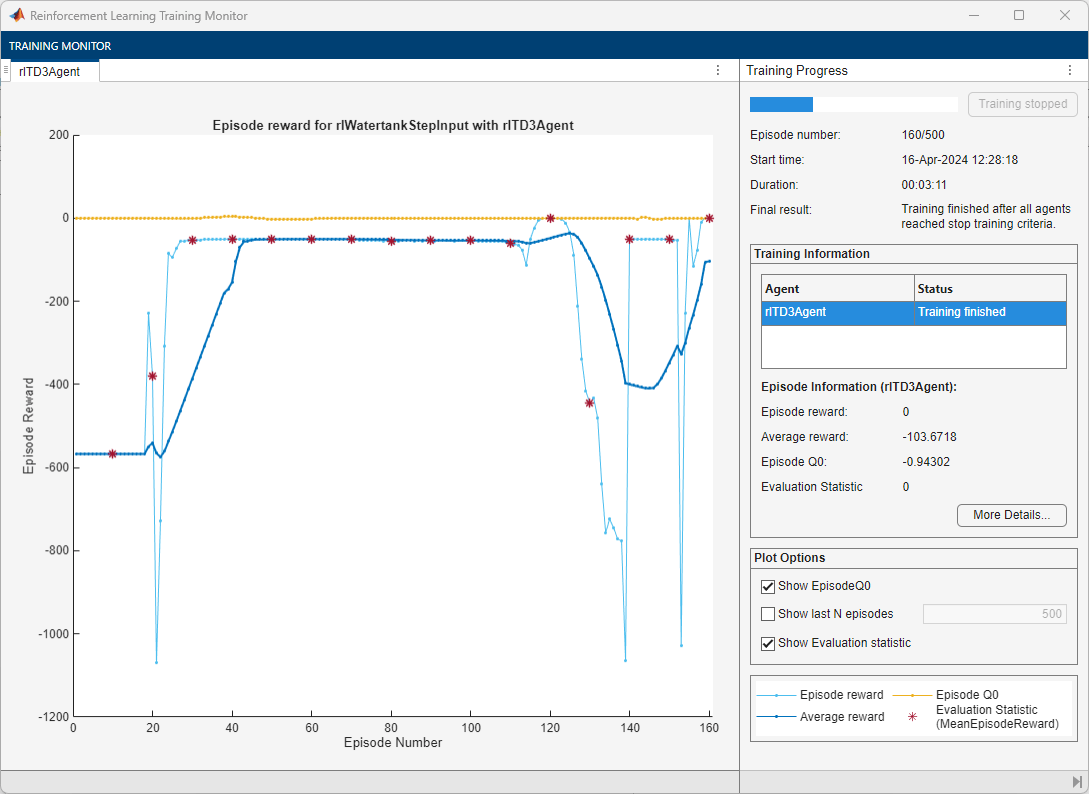The height and width of the screenshot is (794, 1089).
Task: Click the training progress bar
Action: click(x=853, y=104)
